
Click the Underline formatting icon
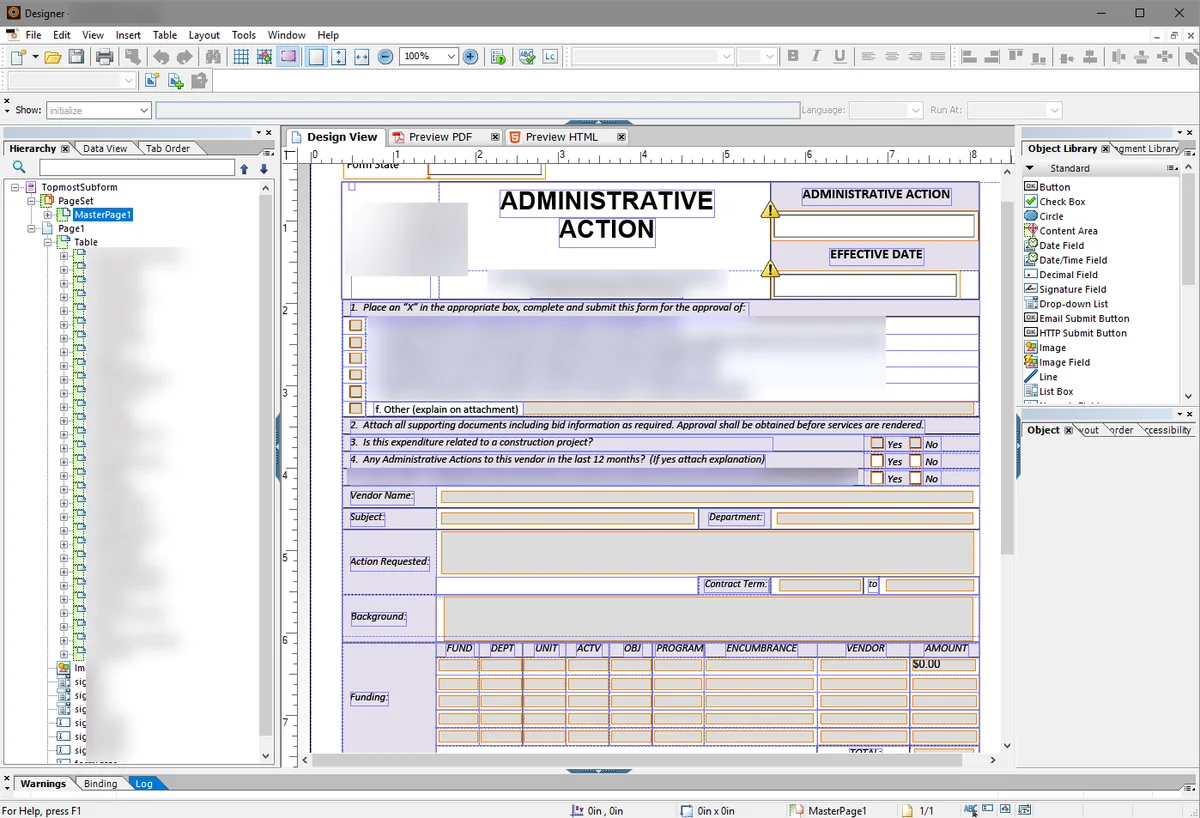coord(839,57)
